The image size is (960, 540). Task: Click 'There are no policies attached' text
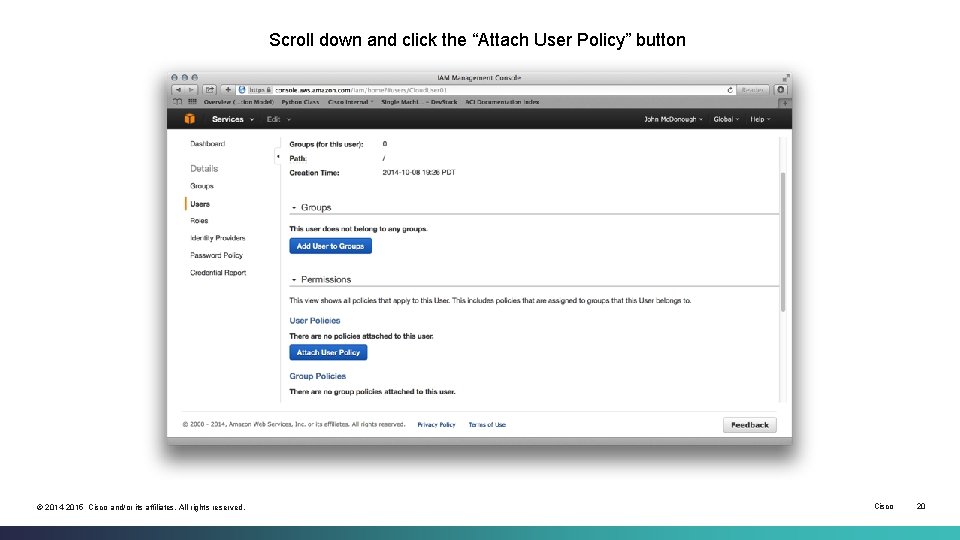click(x=361, y=336)
